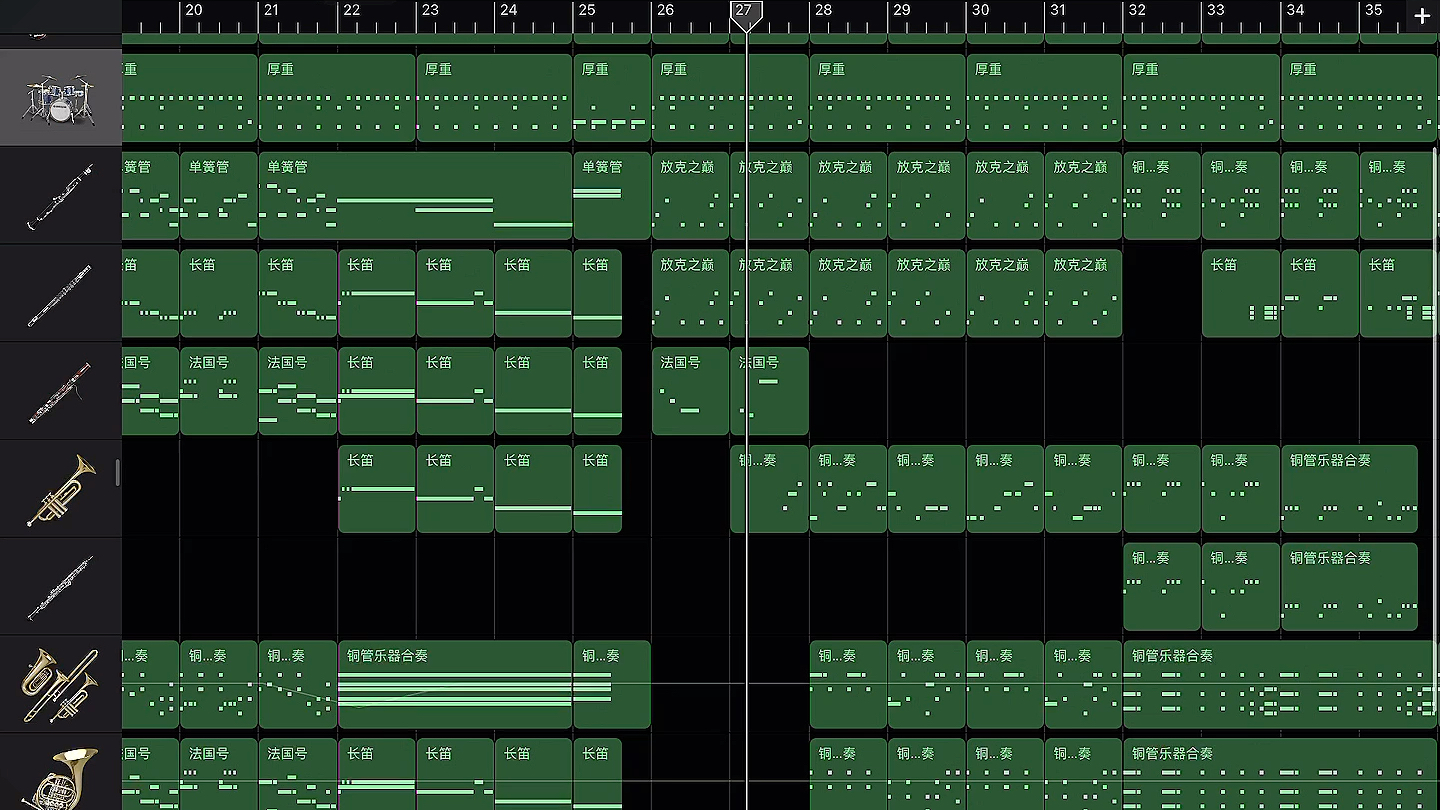
Task: Select flute track 放克之巅 region at bar 28
Action: pyautogui.click(x=848, y=293)
